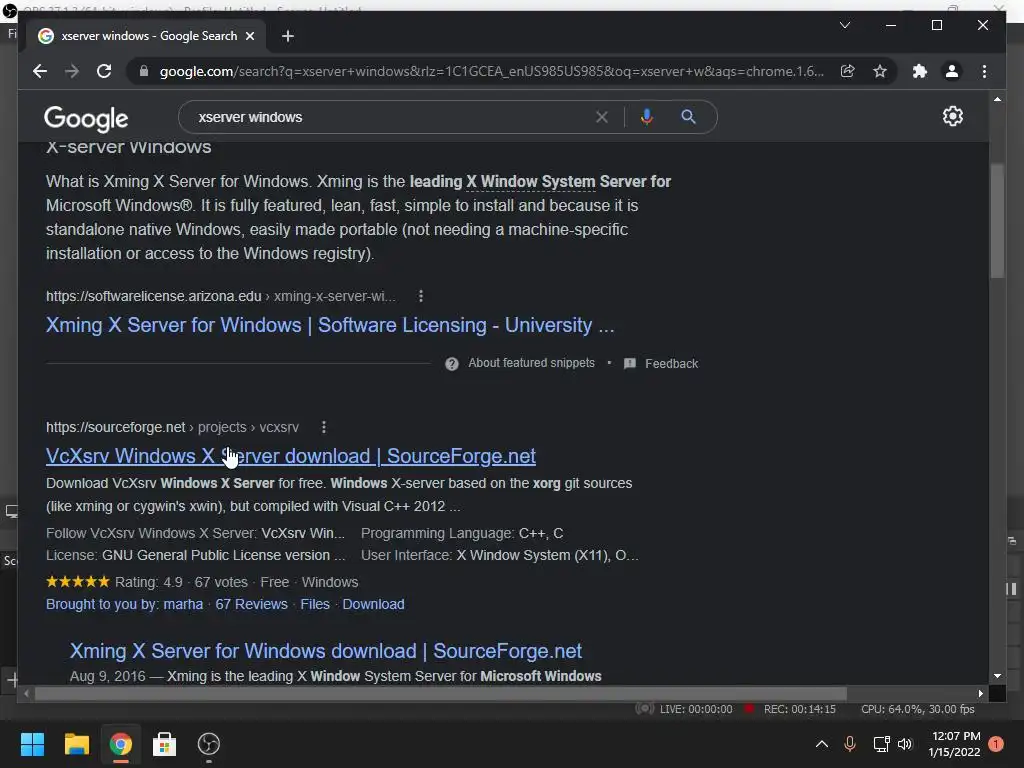Open Xming X Server for Windows download result
1024x768 pixels.
tap(325, 651)
